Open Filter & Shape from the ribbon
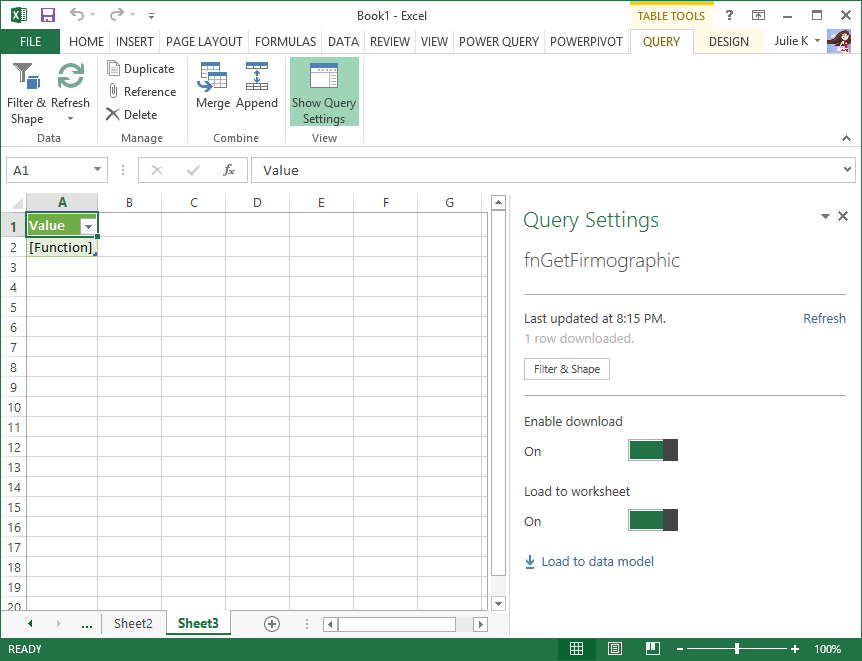 [26, 93]
